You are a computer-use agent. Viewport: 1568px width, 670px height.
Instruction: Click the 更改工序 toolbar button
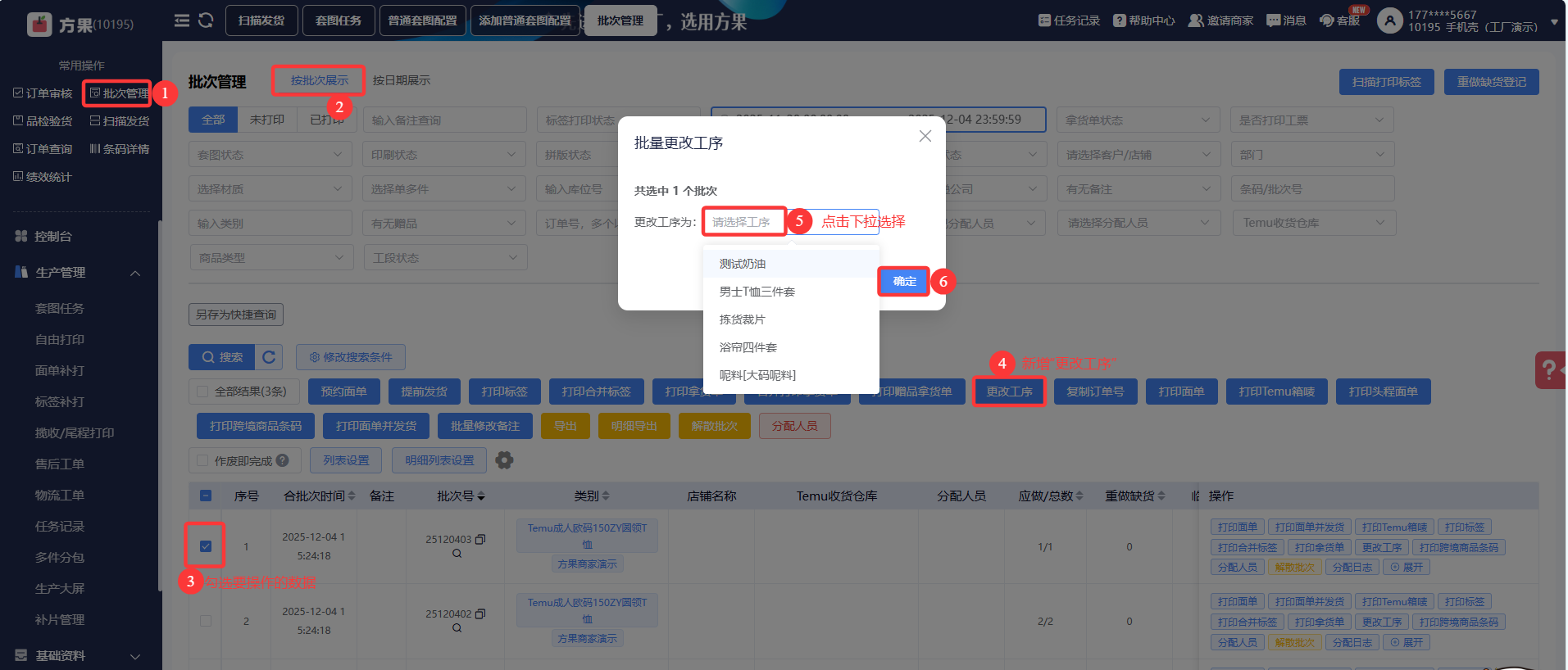[1009, 392]
